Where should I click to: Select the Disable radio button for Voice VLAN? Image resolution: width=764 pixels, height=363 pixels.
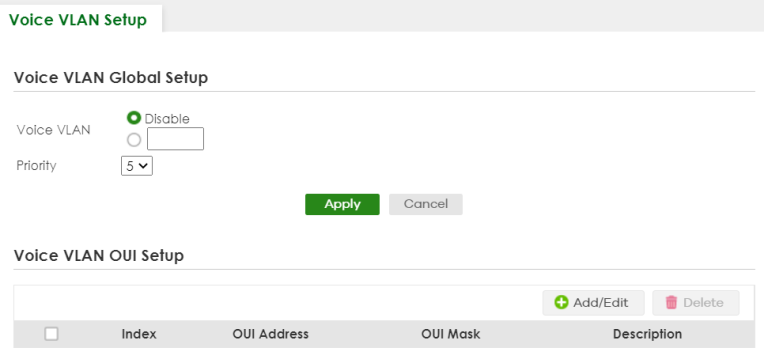click(x=134, y=118)
